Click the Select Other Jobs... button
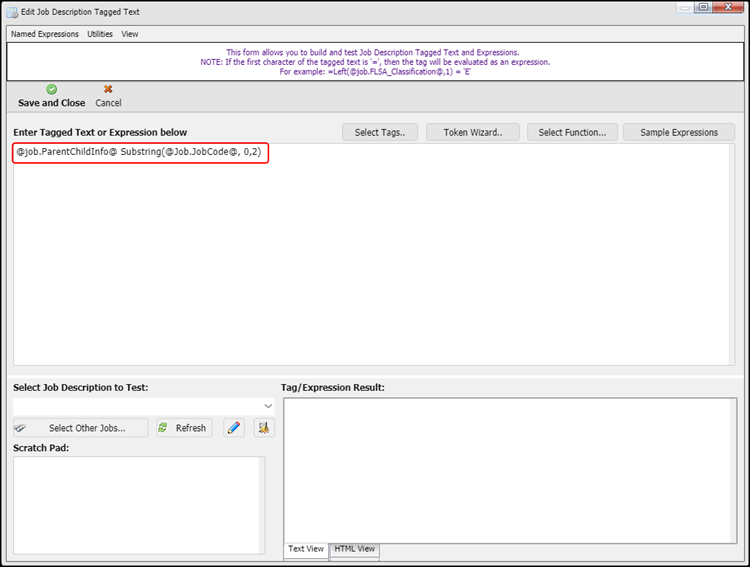Image resolution: width=750 pixels, height=567 pixels. tap(80, 428)
